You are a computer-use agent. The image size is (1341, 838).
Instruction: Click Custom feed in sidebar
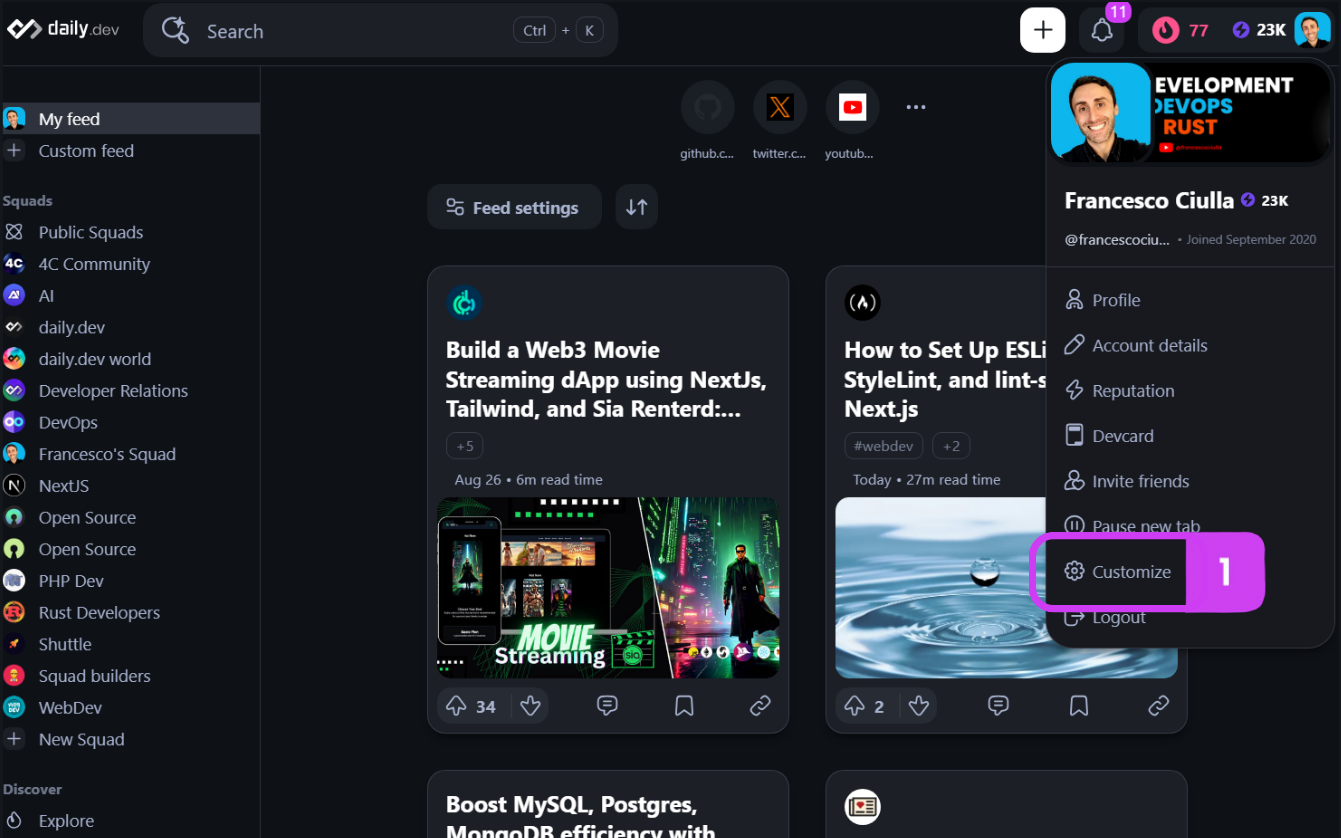pyautogui.click(x=130, y=151)
